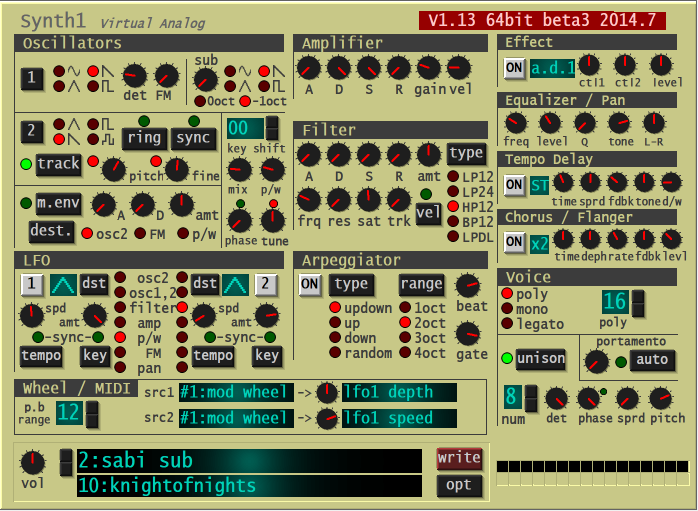The width and height of the screenshot is (698, 511).
Task: Open the opt options button
Action: coord(459,485)
